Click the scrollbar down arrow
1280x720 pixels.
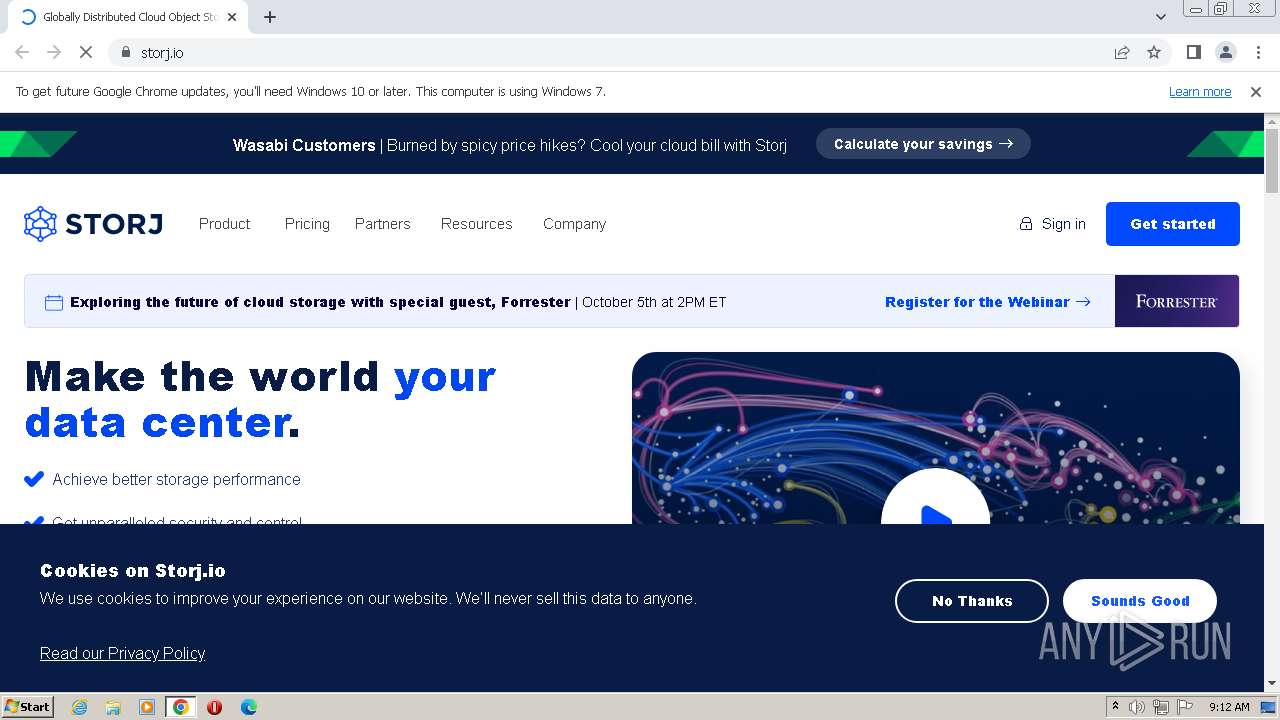click(x=1272, y=684)
